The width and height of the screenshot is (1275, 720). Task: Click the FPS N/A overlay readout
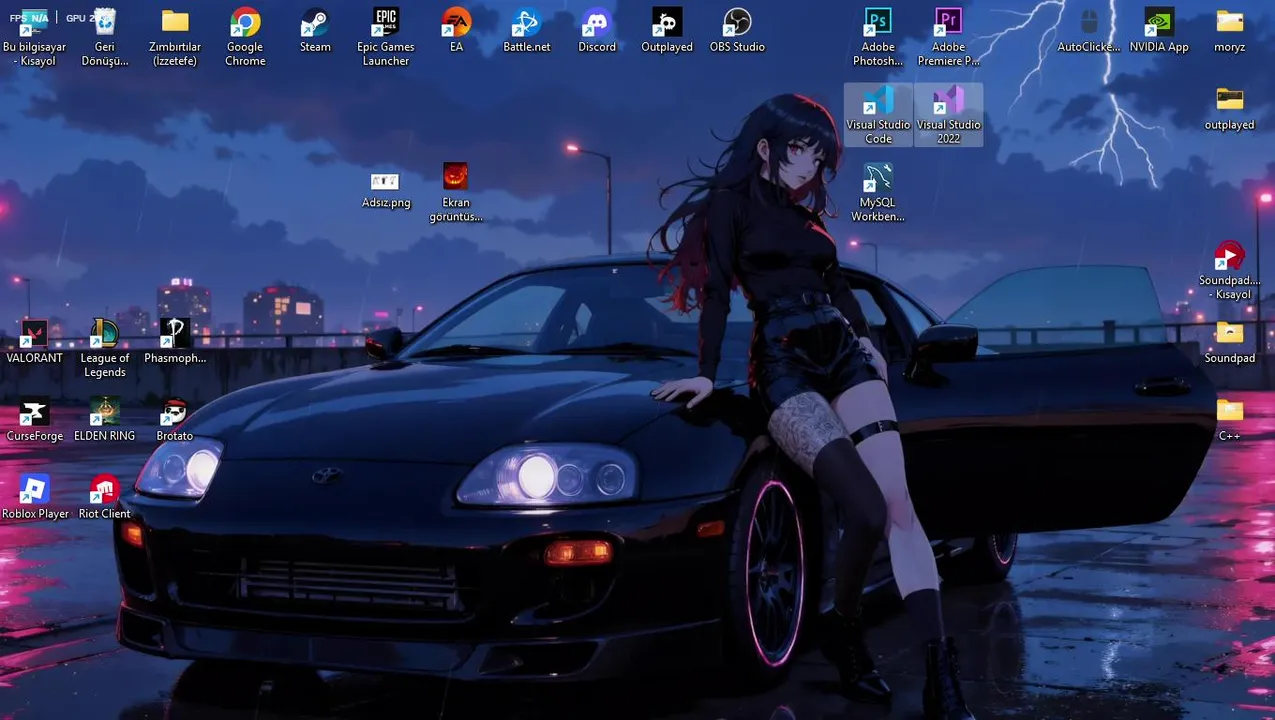coord(29,18)
